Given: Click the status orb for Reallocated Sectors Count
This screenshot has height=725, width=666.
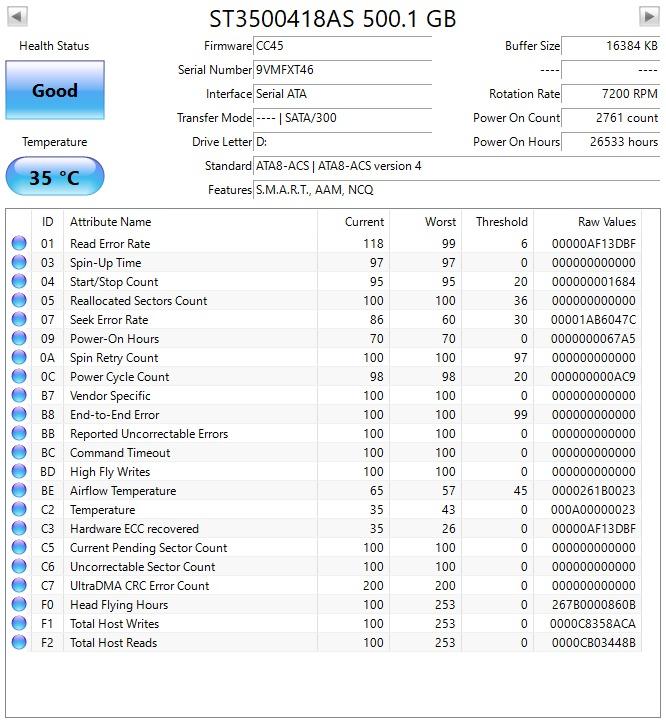Looking at the screenshot, I should click(19, 300).
